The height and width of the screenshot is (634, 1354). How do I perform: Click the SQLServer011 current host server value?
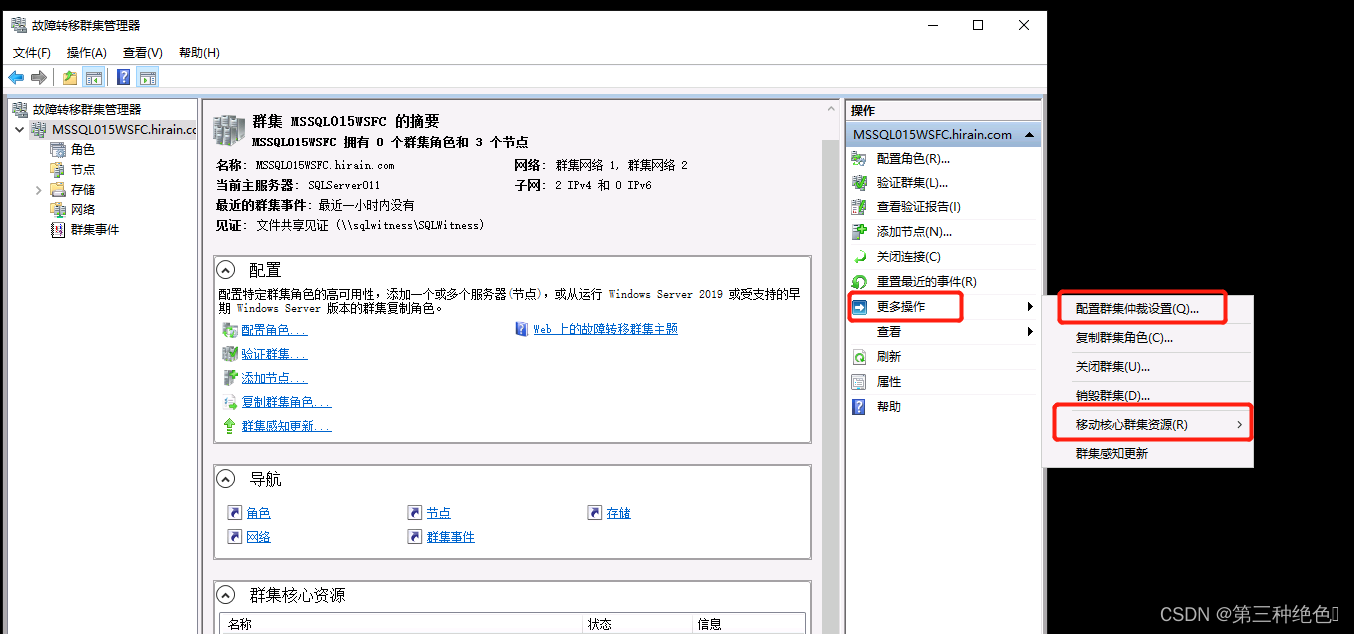click(344, 185)
